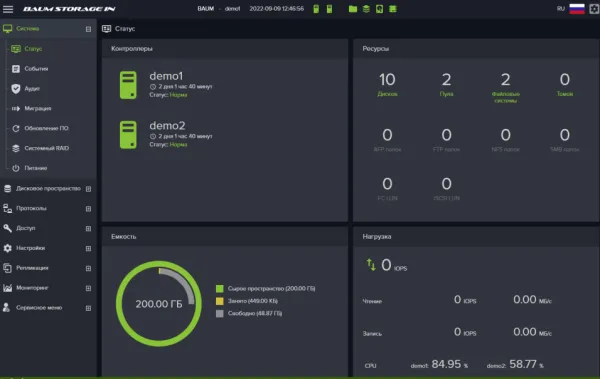Open Мониторинг menu label
Image resolution: width=600 pixels, height=379 pixels.
tap(32, 288)
